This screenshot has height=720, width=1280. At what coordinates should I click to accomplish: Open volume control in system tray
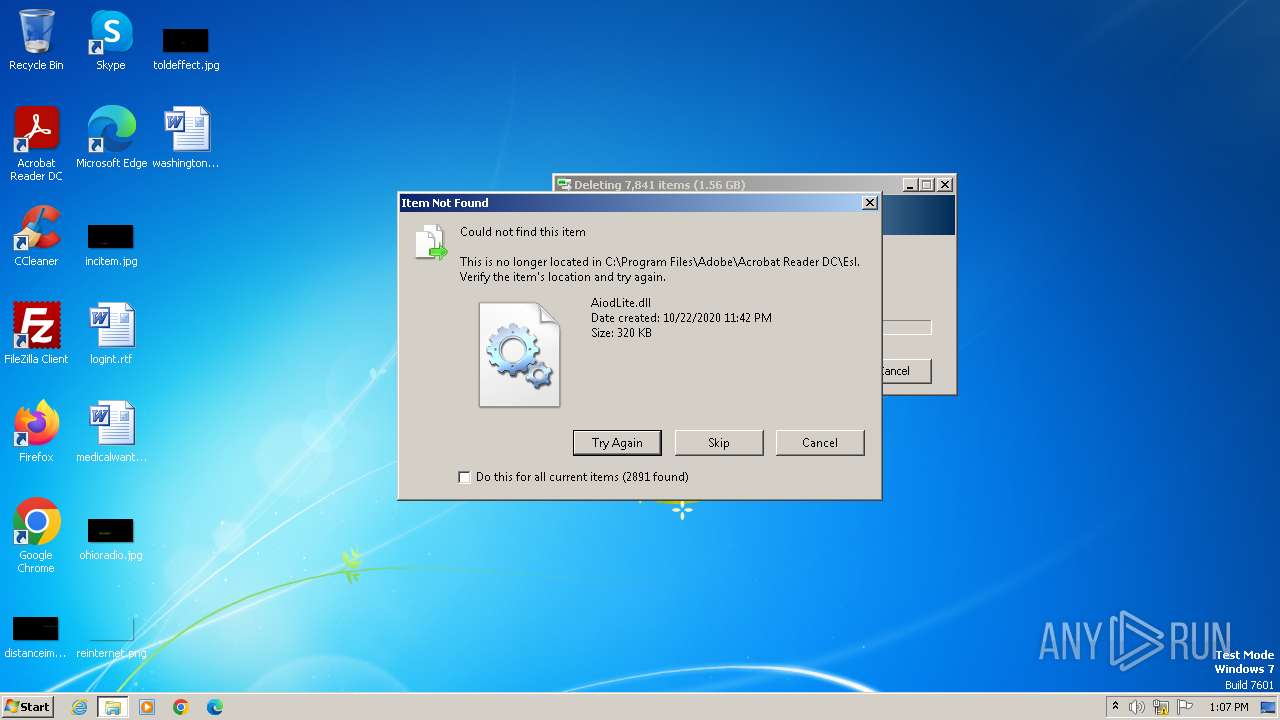[x=1137, y=707]
